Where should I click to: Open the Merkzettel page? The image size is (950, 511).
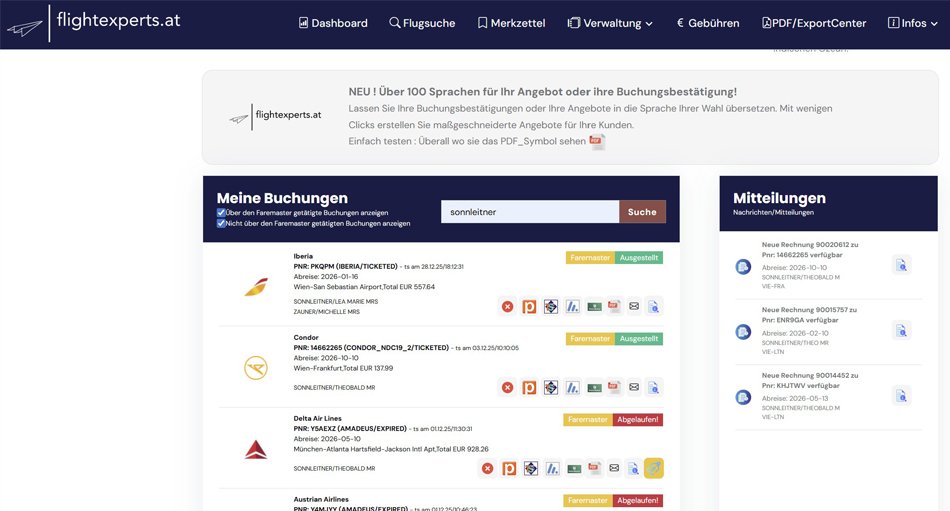coord(511,23)
